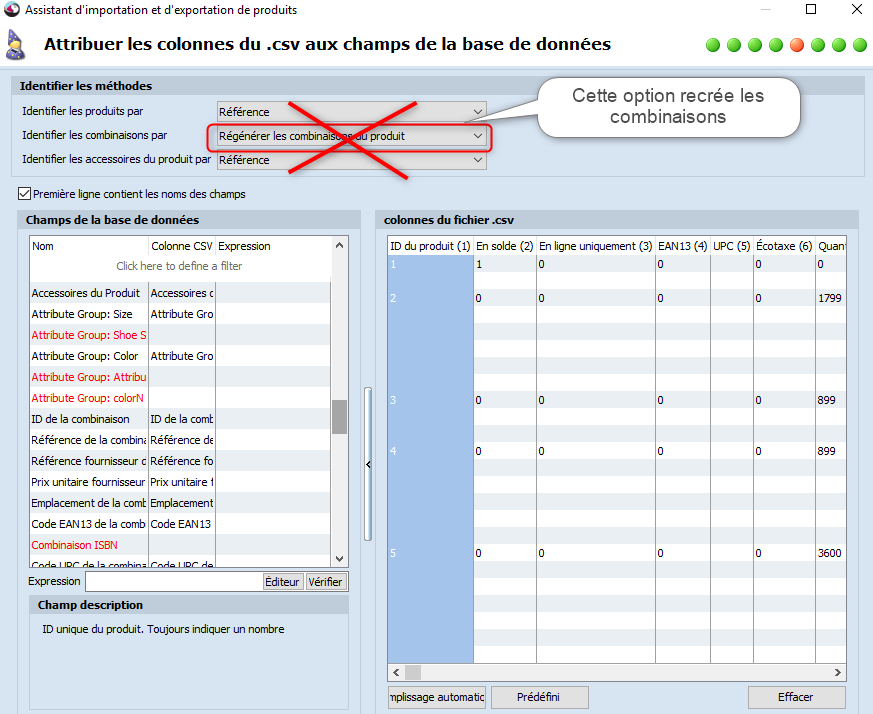Select the 'Emplacement de la comb' field row
The height and width of the screenshot is (714, 873).
pyautogui.click(x=180, y=503)
